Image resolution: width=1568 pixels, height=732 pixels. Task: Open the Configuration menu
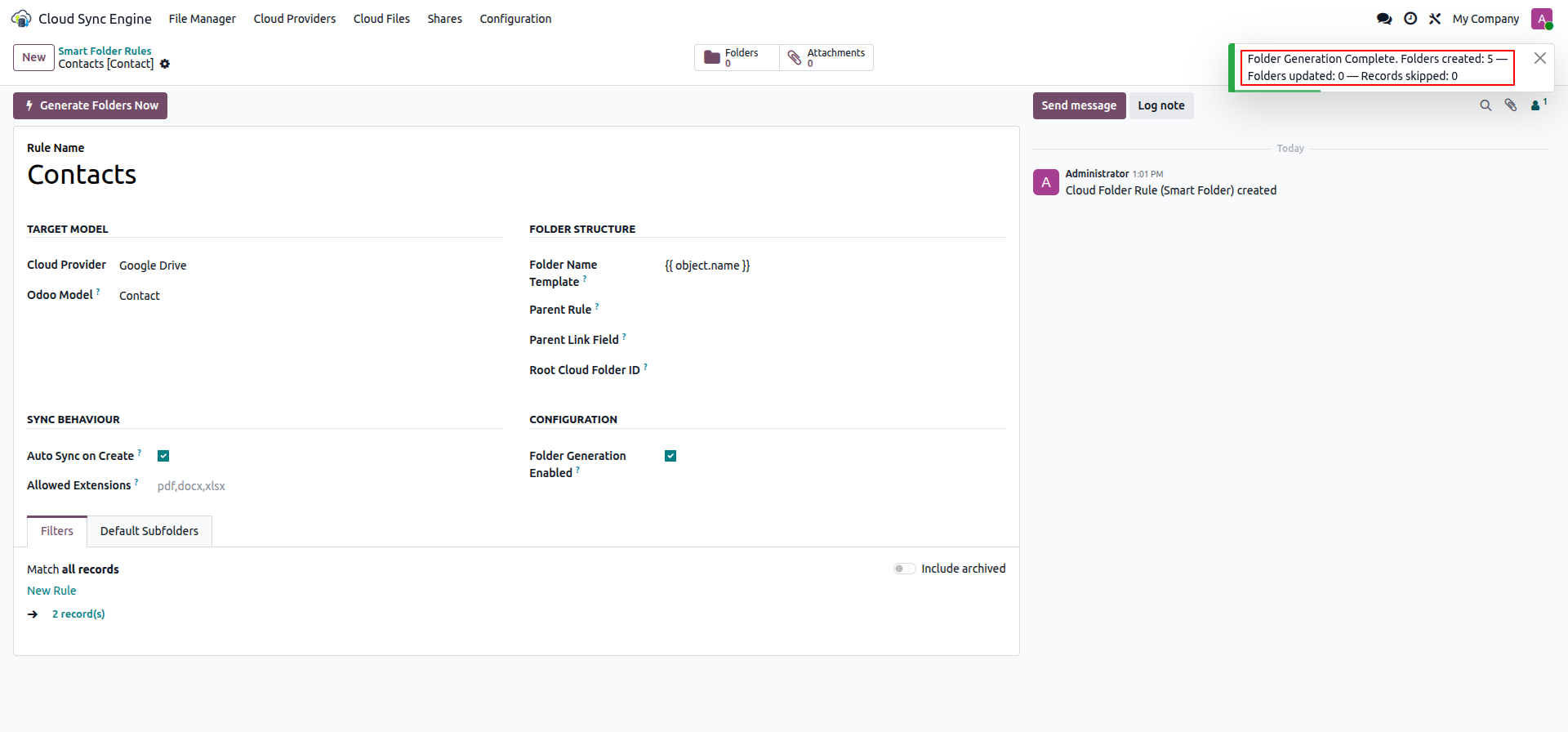pos(515,18)
